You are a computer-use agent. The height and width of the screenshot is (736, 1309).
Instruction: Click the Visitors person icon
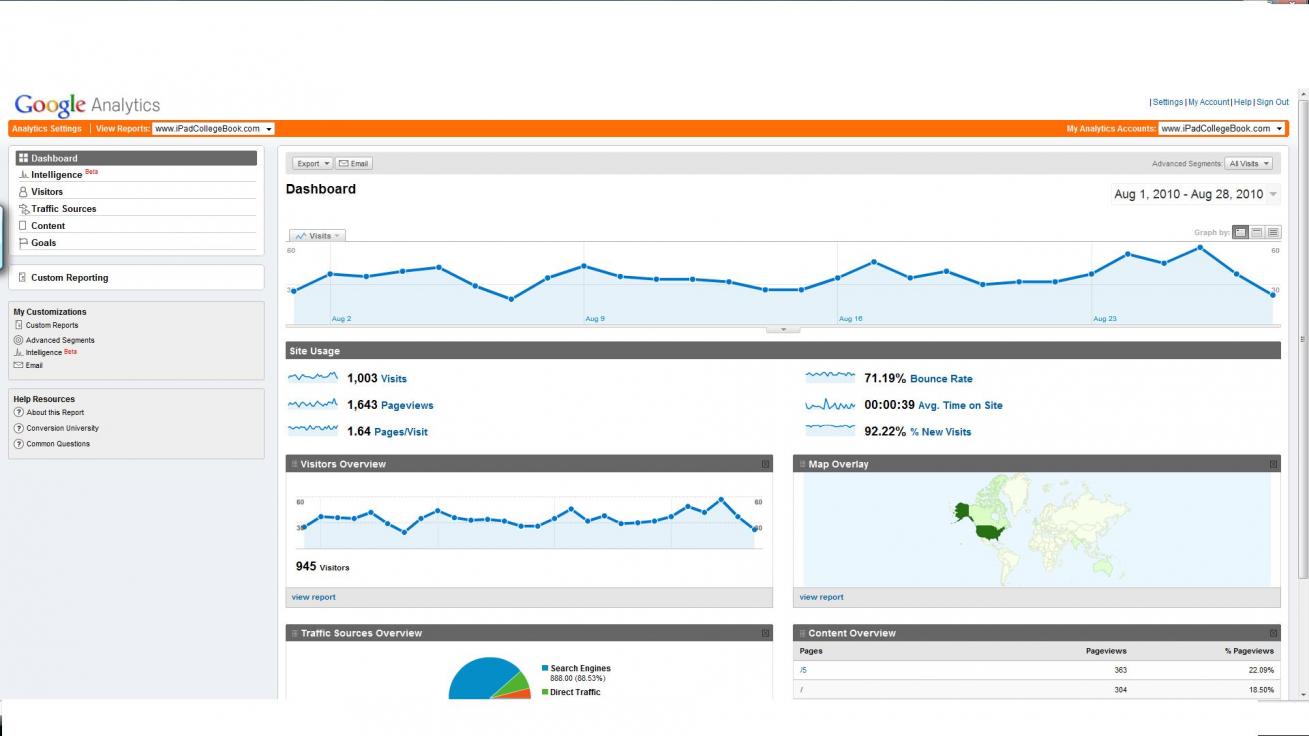(23, 192)
